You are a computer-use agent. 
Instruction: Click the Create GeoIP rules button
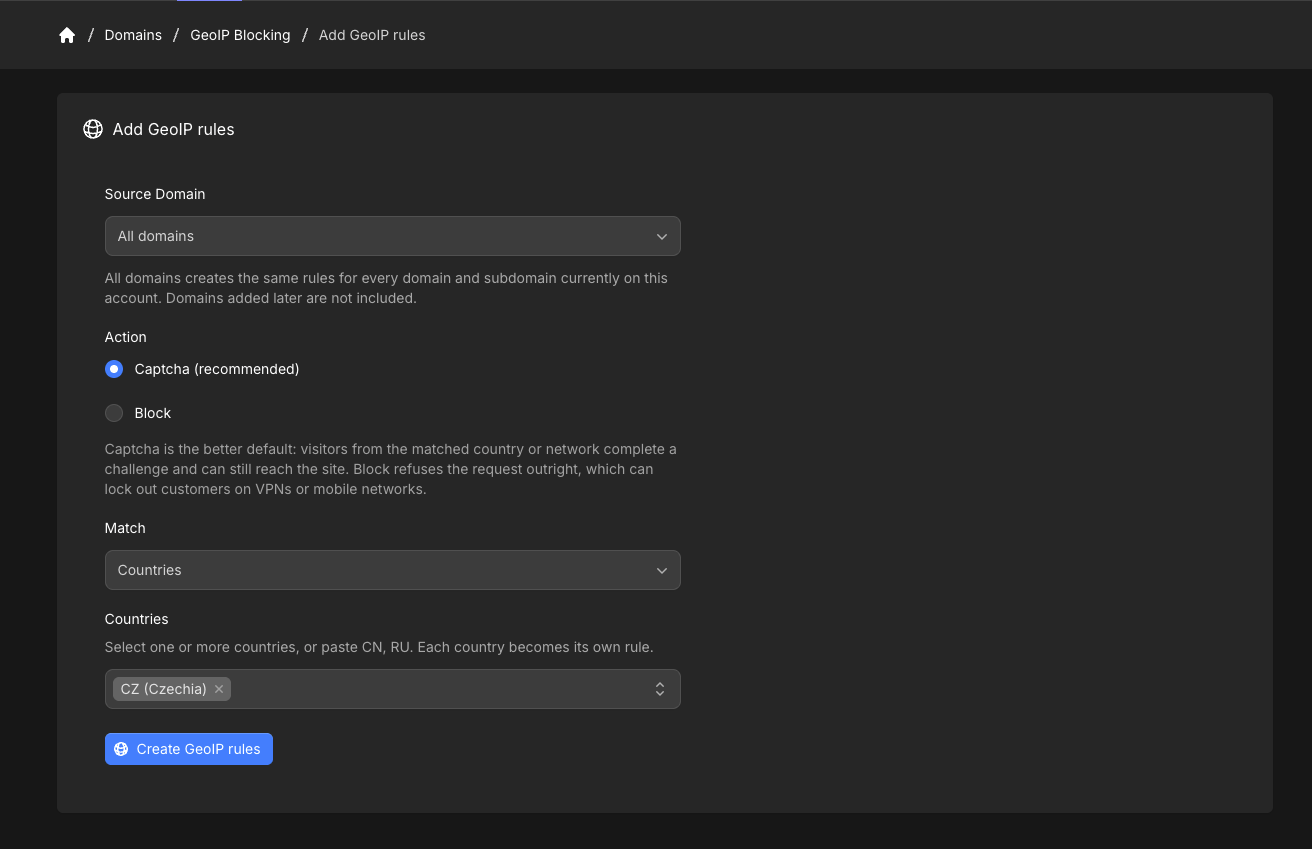click(x=189, y=749)
